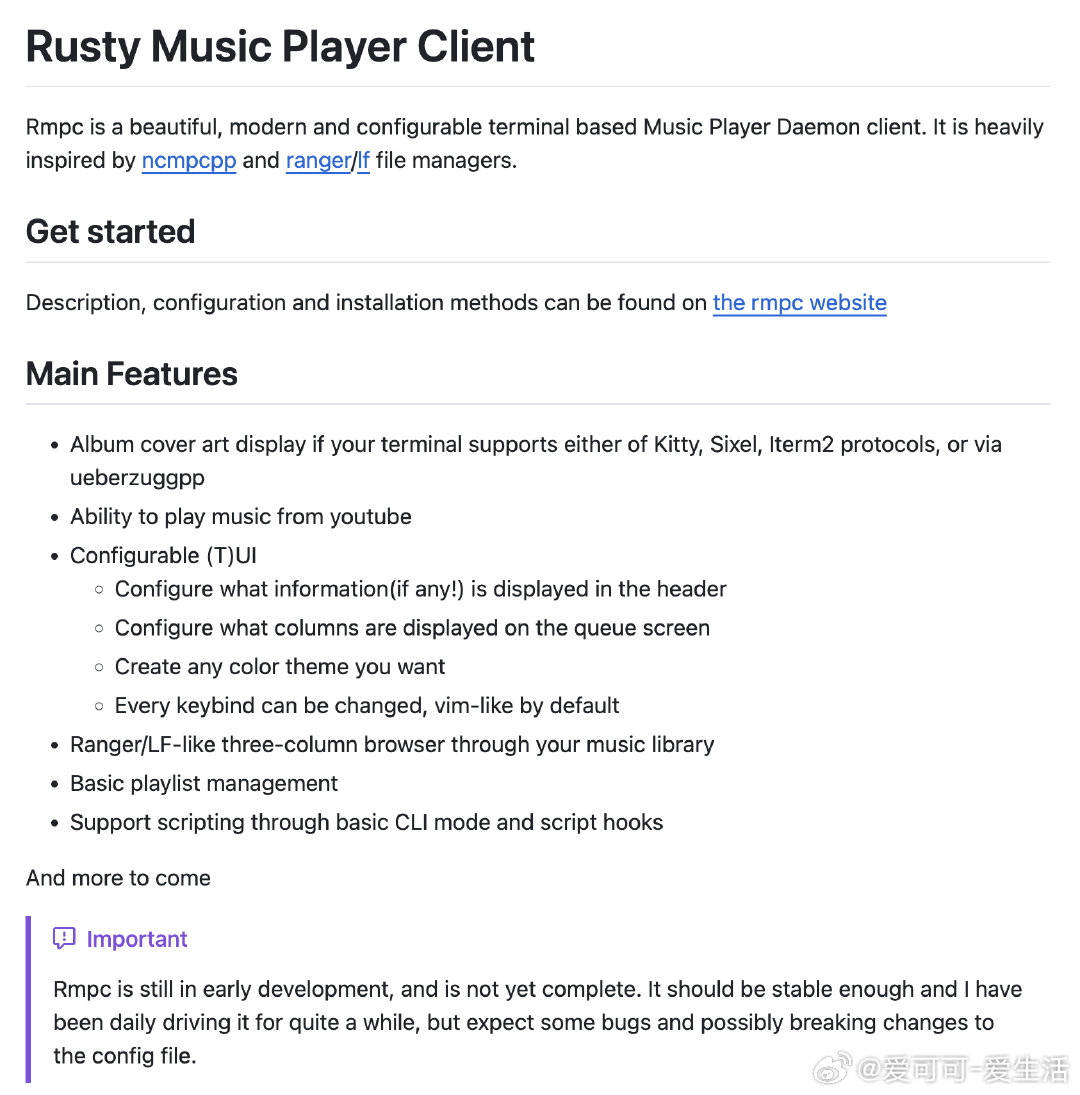Click the color theme sub-bullet

(x=280, y=667)
